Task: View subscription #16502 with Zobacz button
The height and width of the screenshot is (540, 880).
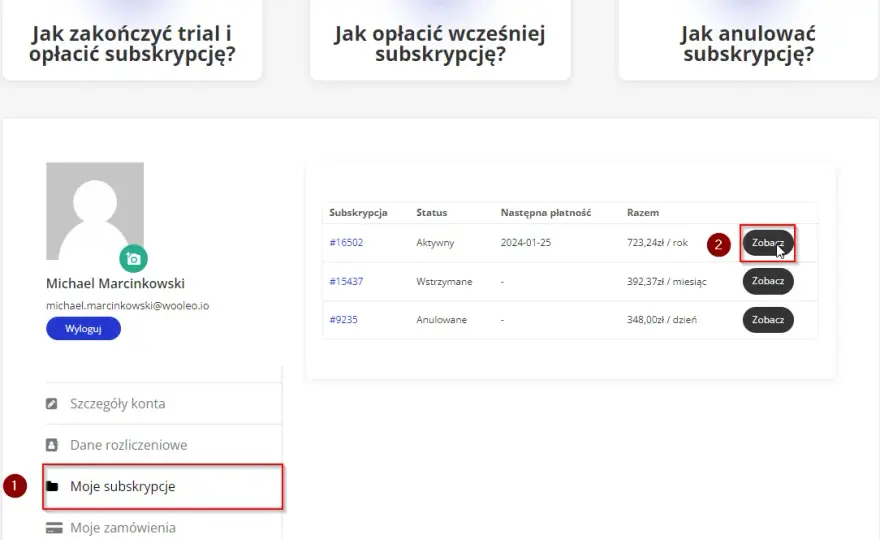Action: 768,243
